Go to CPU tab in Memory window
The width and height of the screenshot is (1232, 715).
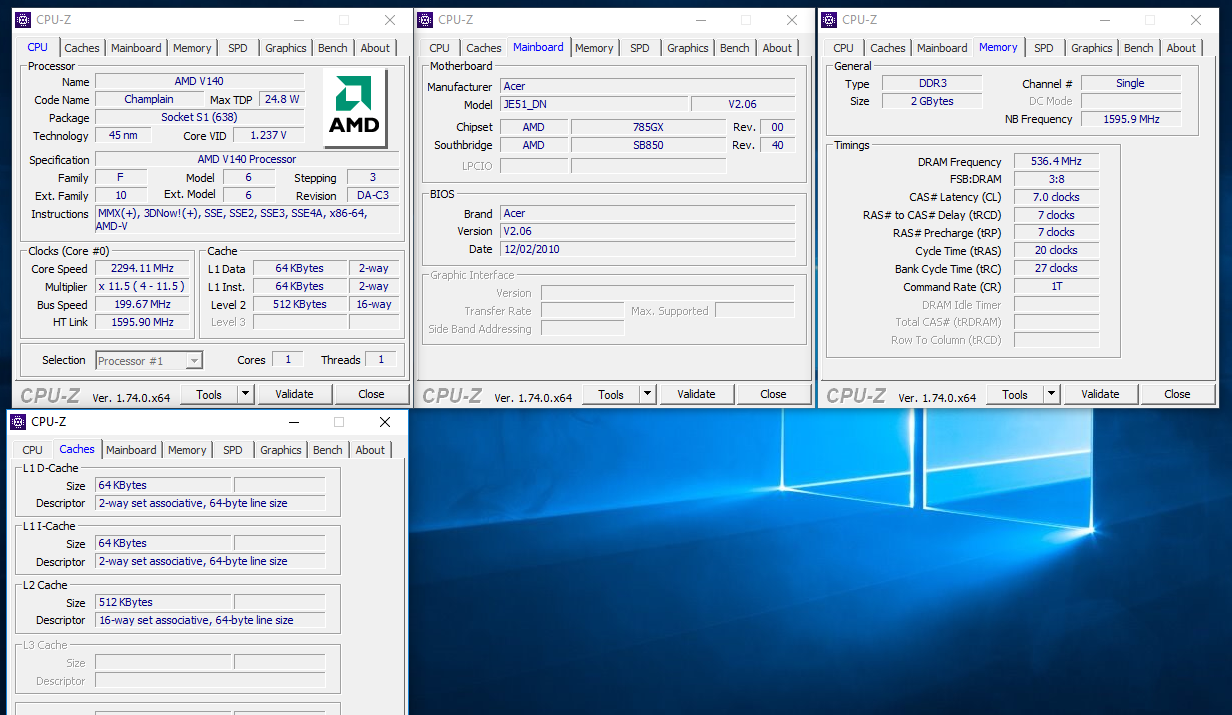tap(844, 48)
